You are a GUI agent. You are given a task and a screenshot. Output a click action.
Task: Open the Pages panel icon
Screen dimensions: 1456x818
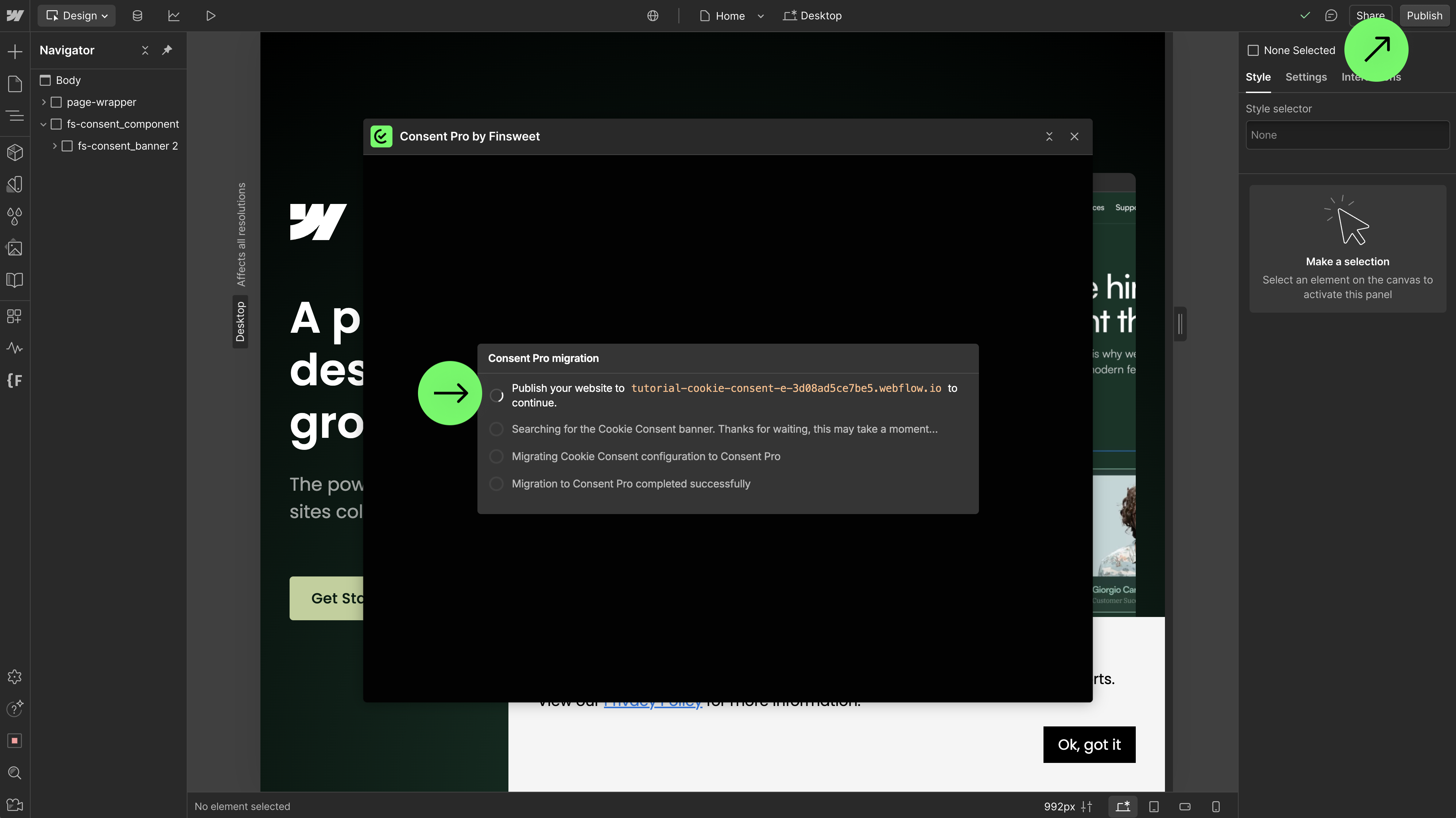[x=15, y=84]
